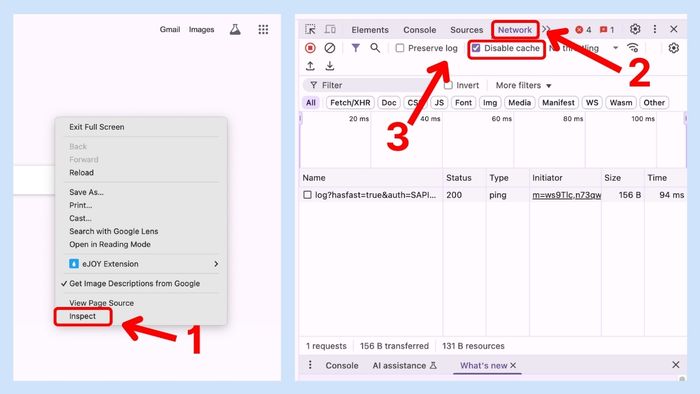The width and height of the screenshot is (700, 394).
Task: Choose View Page Source menu item
Action: click(x=101, y=303)
